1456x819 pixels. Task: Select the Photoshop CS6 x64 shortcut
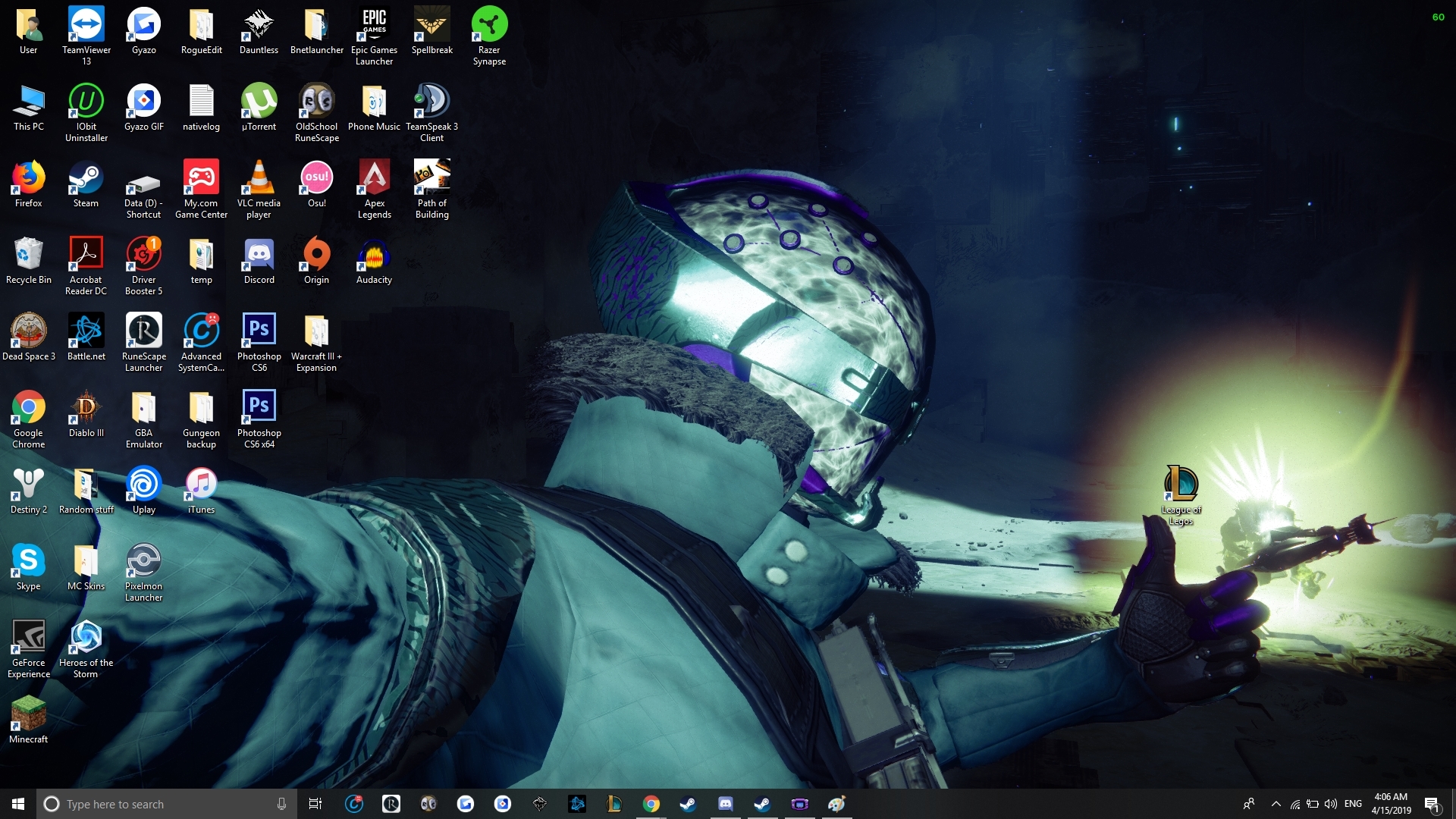point(259,409)
